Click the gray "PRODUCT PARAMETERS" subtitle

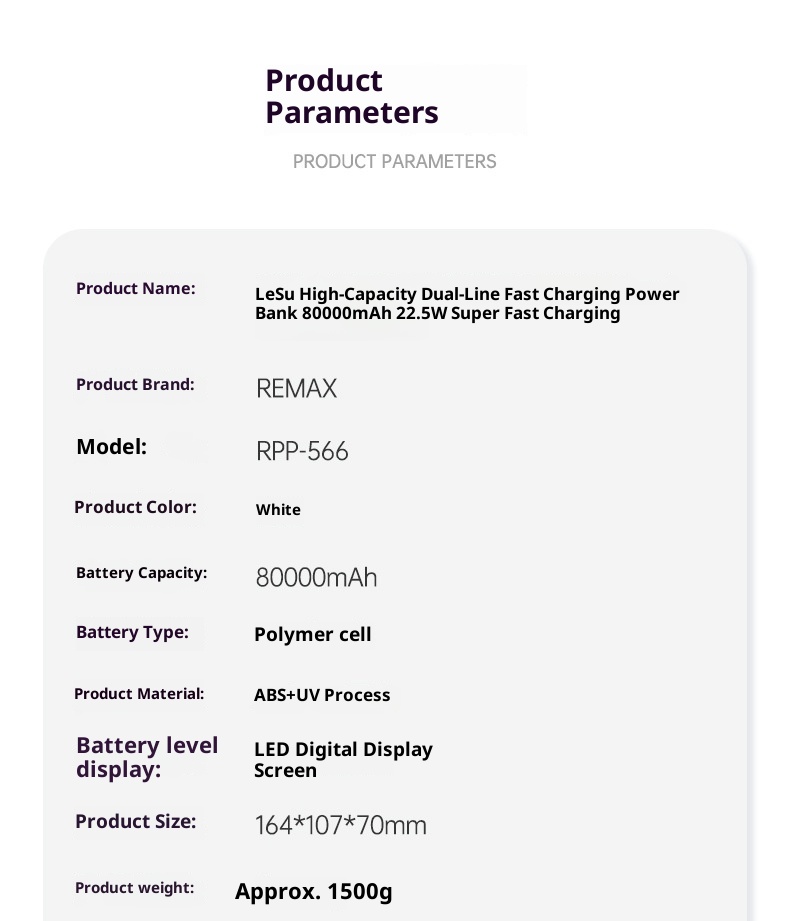pos(394,162)
